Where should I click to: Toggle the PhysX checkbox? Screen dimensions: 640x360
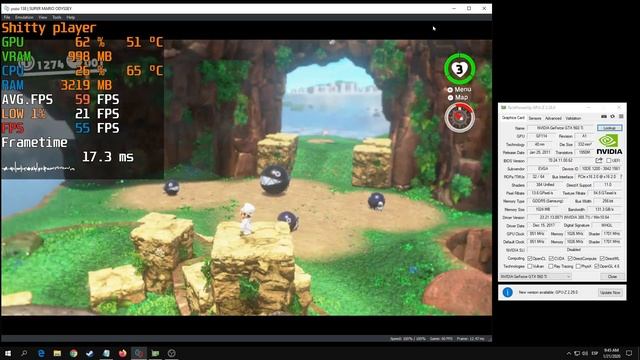click(x=578, y=266)
